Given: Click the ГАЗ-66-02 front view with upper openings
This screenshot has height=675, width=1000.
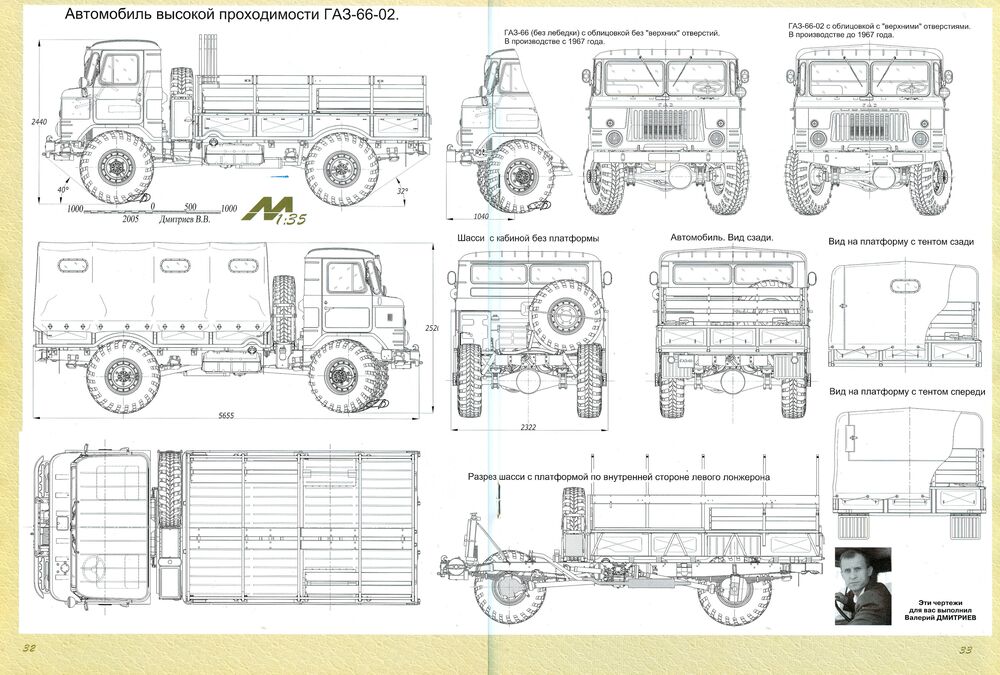Looking at the screenshot, I should point(869,133).
